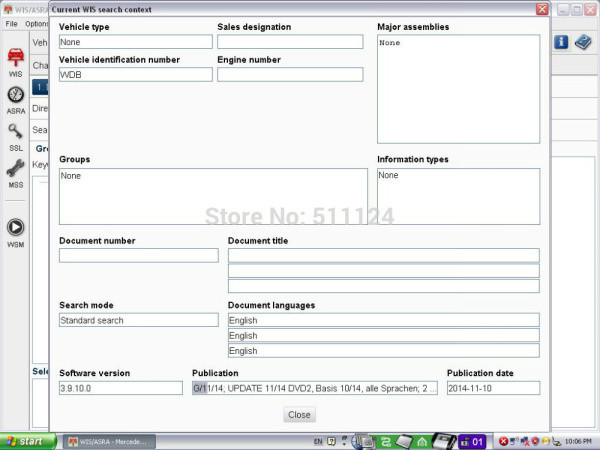Click the blue info icon
The image size is (600, 450).
coord(561,42)
